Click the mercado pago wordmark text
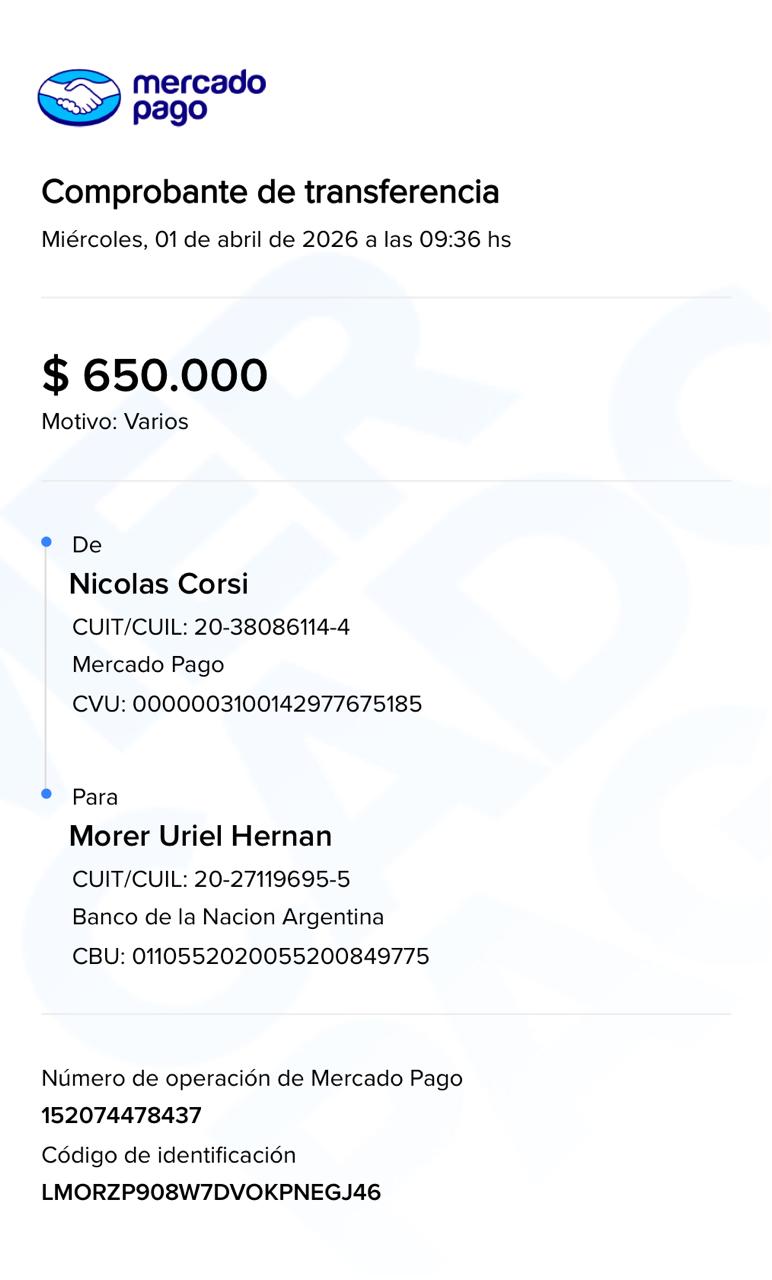The image size is (772, 1280). pyautogui.click(x=199, y=97)
